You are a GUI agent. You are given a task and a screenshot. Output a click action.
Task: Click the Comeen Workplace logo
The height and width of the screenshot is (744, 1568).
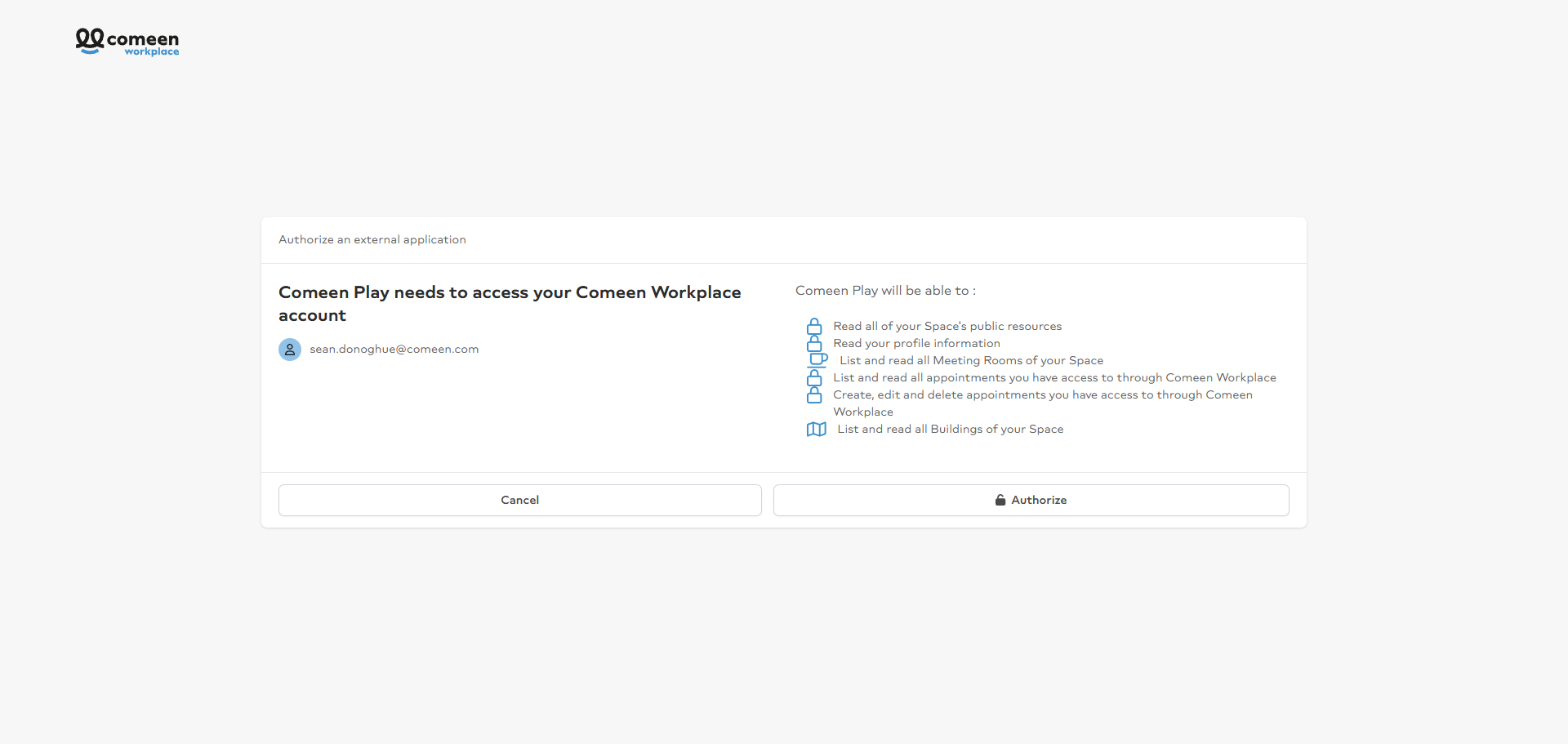(127, 42)
